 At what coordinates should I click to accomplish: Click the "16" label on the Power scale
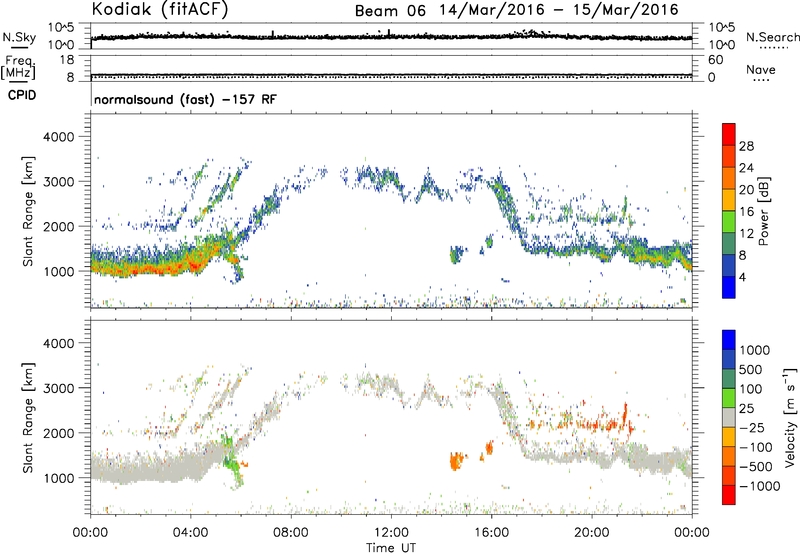click(x=746, y=212)
